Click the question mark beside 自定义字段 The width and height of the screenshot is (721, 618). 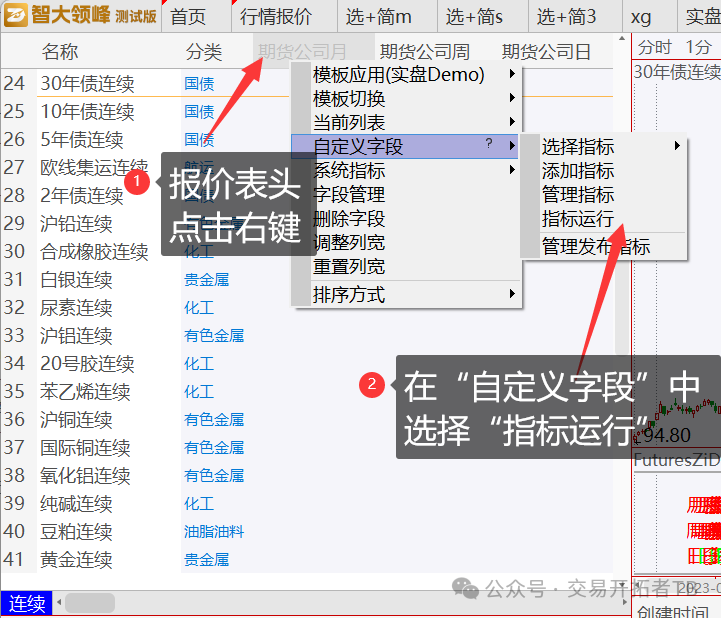[489, 143]
